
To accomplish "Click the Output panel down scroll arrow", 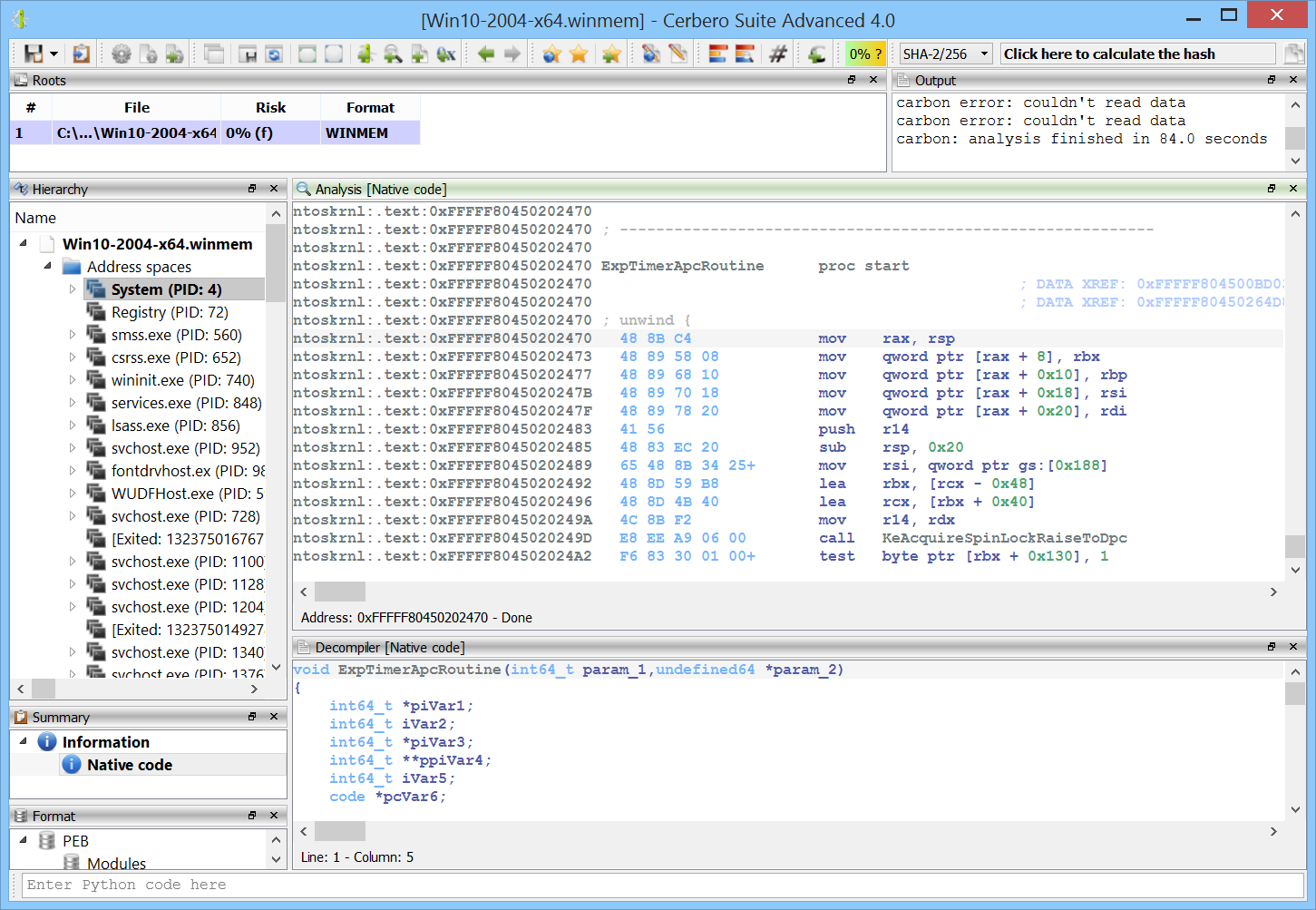I will 1295,161.
